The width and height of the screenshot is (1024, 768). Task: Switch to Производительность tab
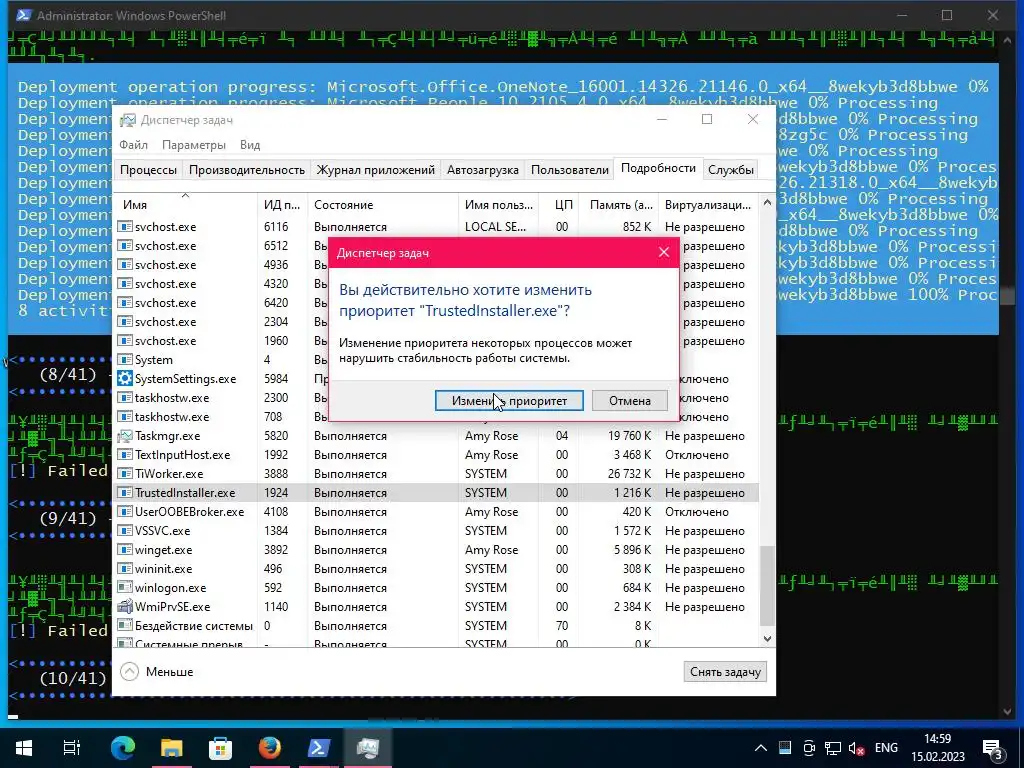pyautogui.click(x=247, y=170)
